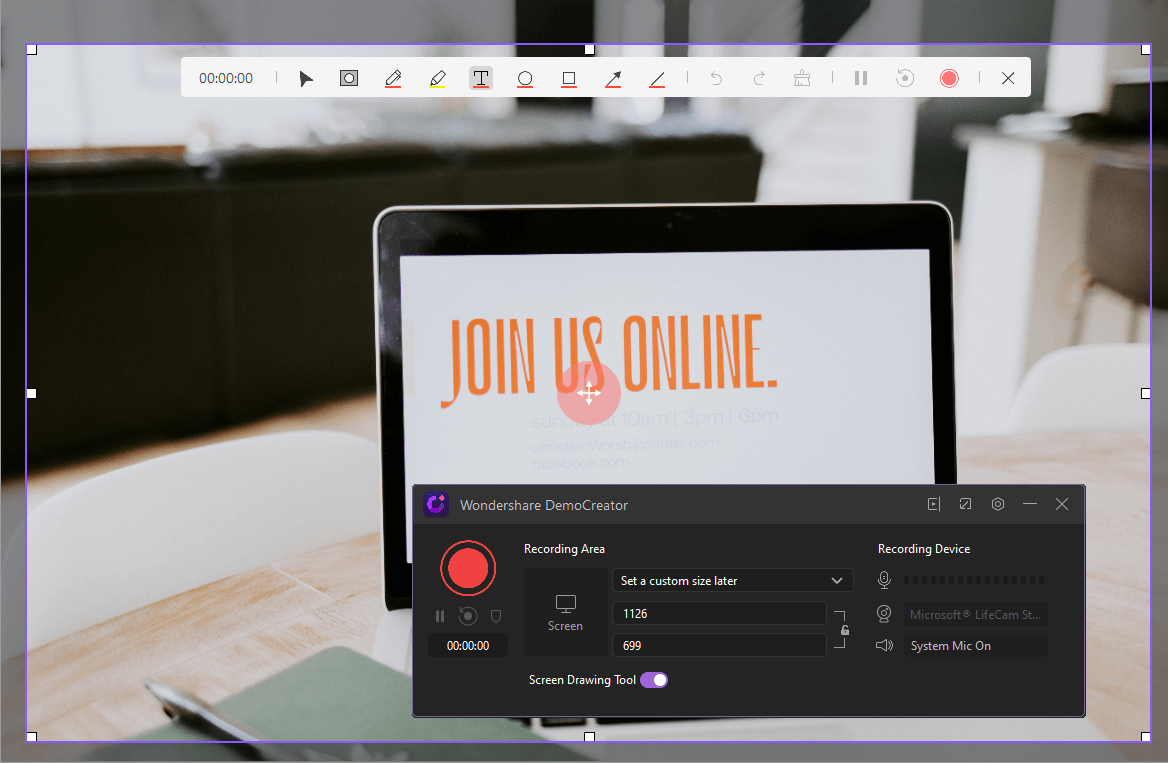Click the Recording Area label
Screen dimensions: 1168x763
(x=564, y=548)
